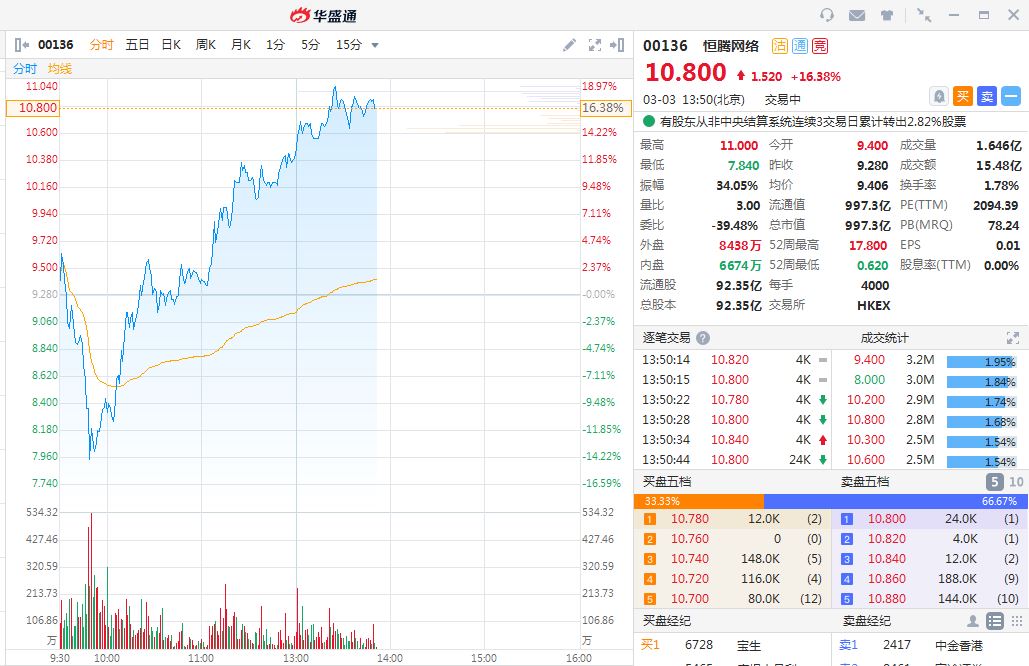Expand the chart to fullscreen
The width and height of the screenshot is (1029, 666).
pyautogui.click(x=594, y=45)
